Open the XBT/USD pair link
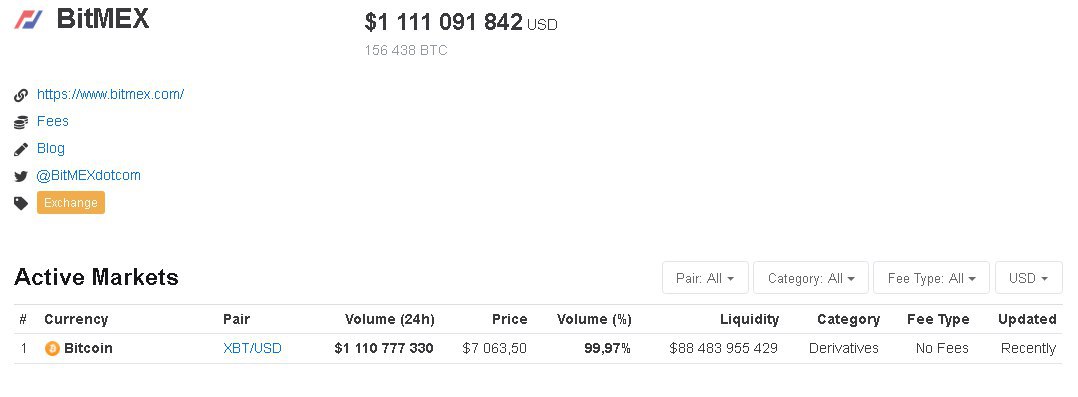1078x397 pixels. [252, 348]
